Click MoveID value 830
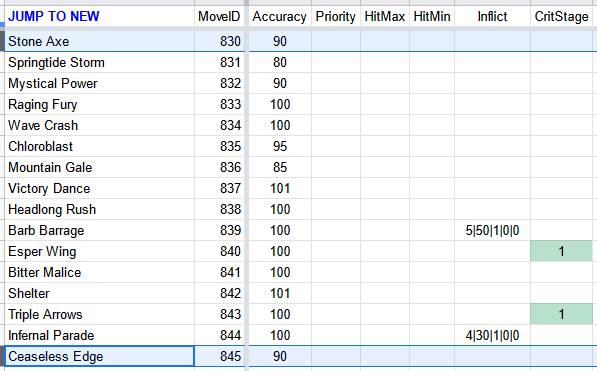Viewport: 597px width, 371px height. click(x=230, y=41)
